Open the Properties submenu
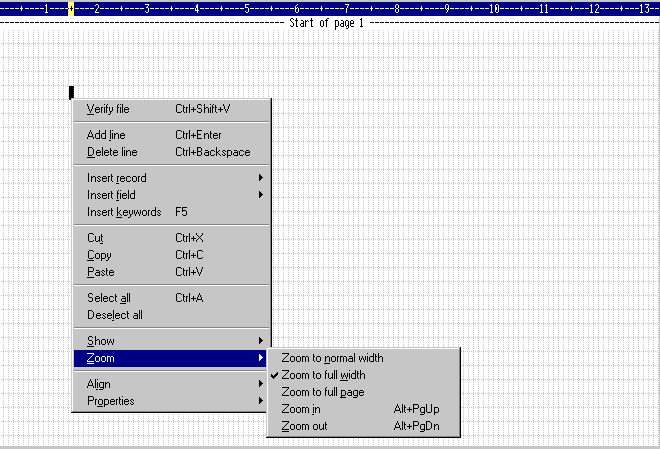 point(110,401)
